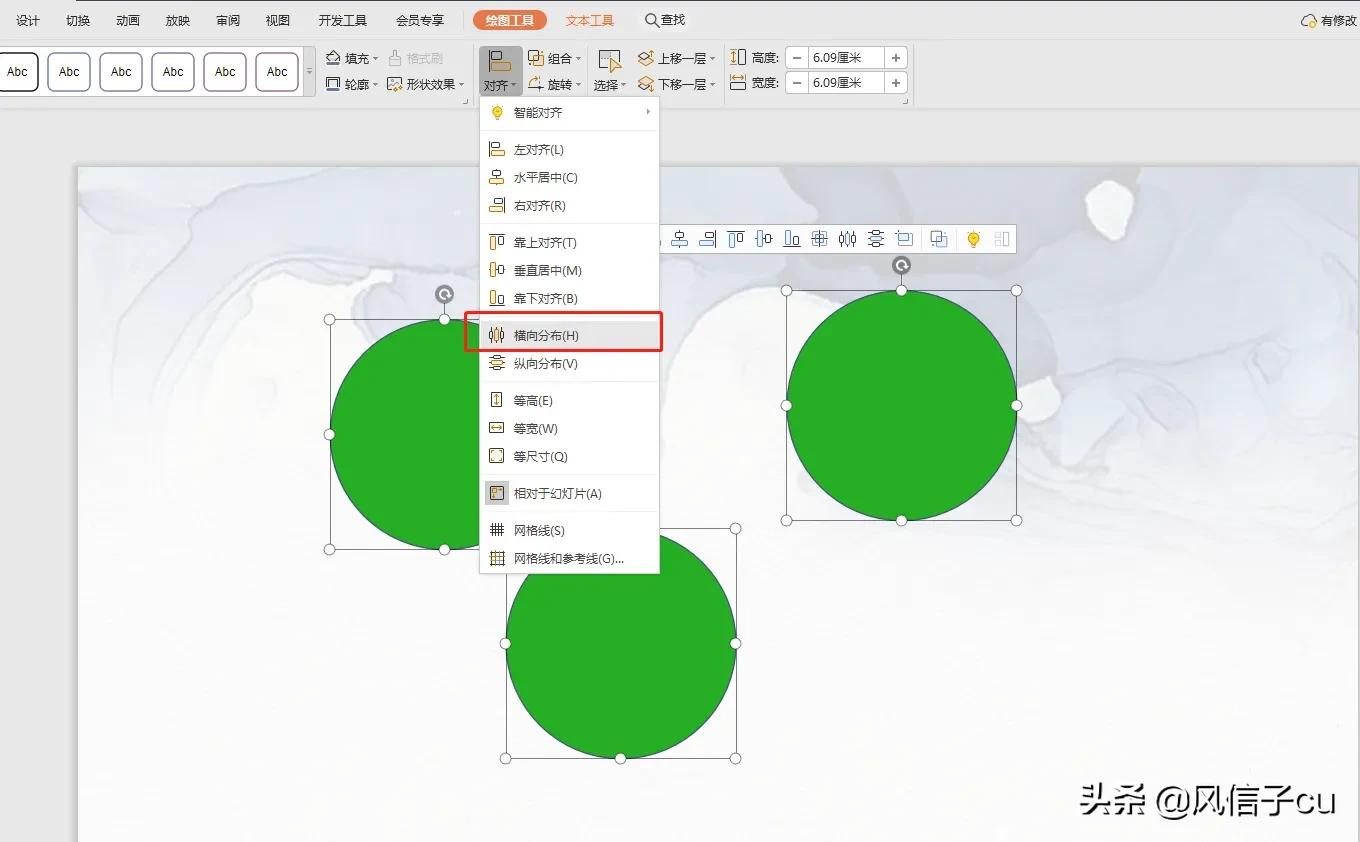1360x842 pixels.
Task: Select 右对齐(R) menu entry
Action: (x=569, y=206)
